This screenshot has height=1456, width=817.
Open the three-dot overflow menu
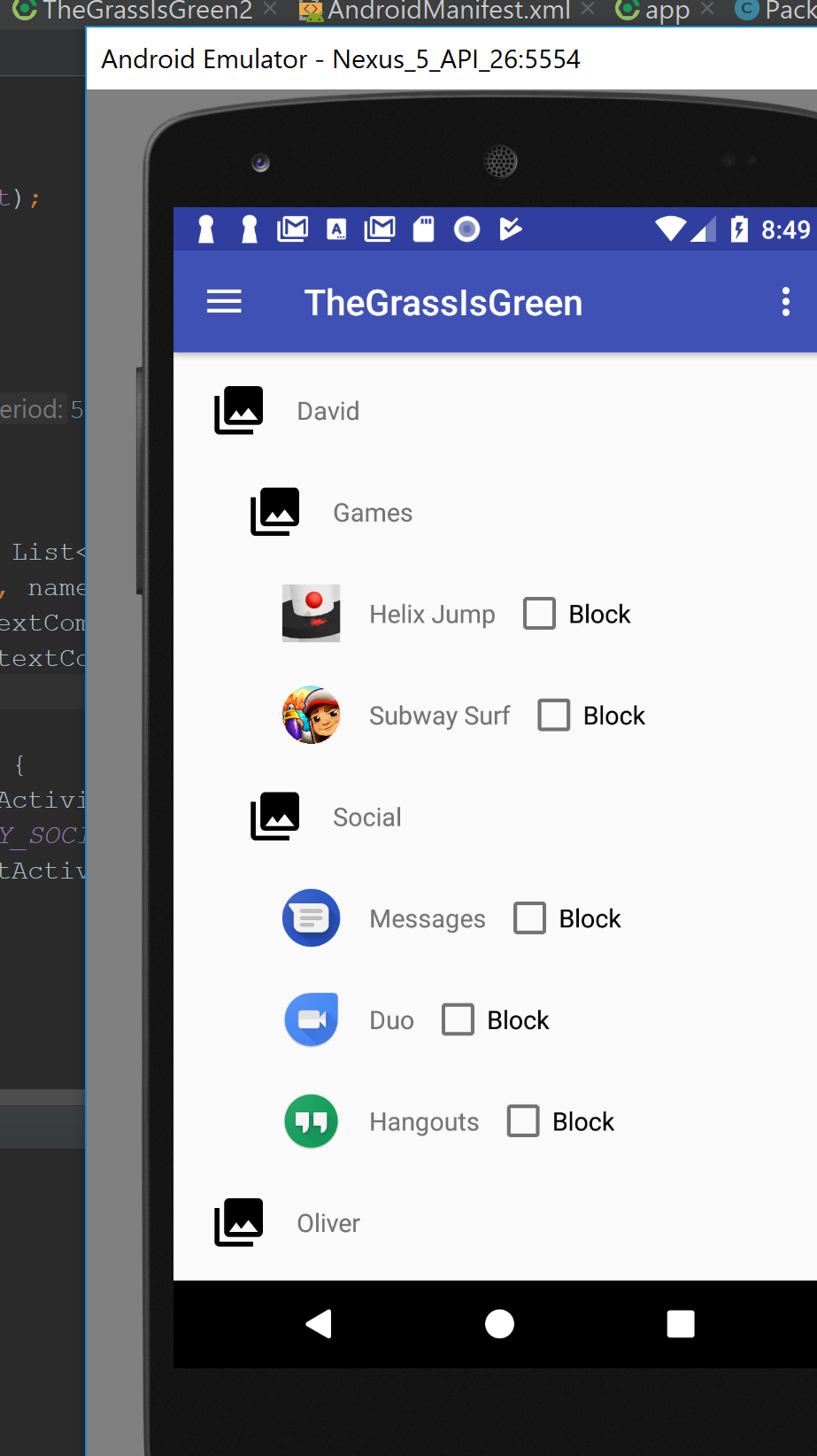[785, 302]
